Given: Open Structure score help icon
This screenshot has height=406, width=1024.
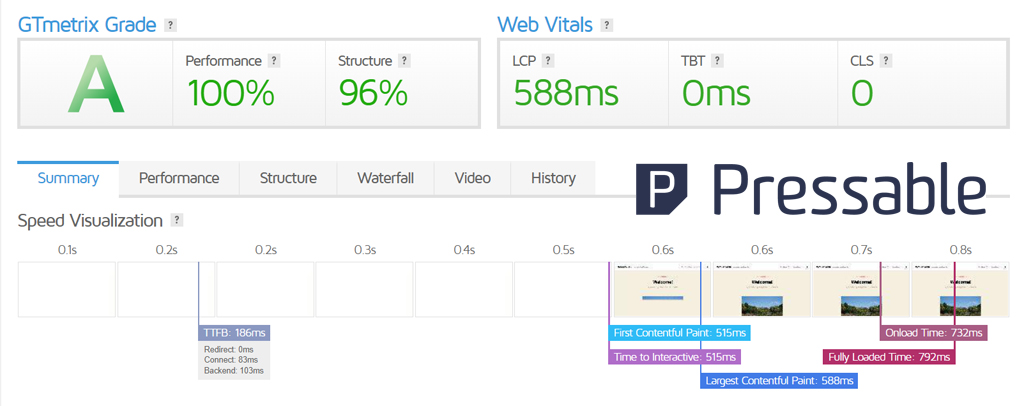Looking at the screenshot, I should (404, 61).
